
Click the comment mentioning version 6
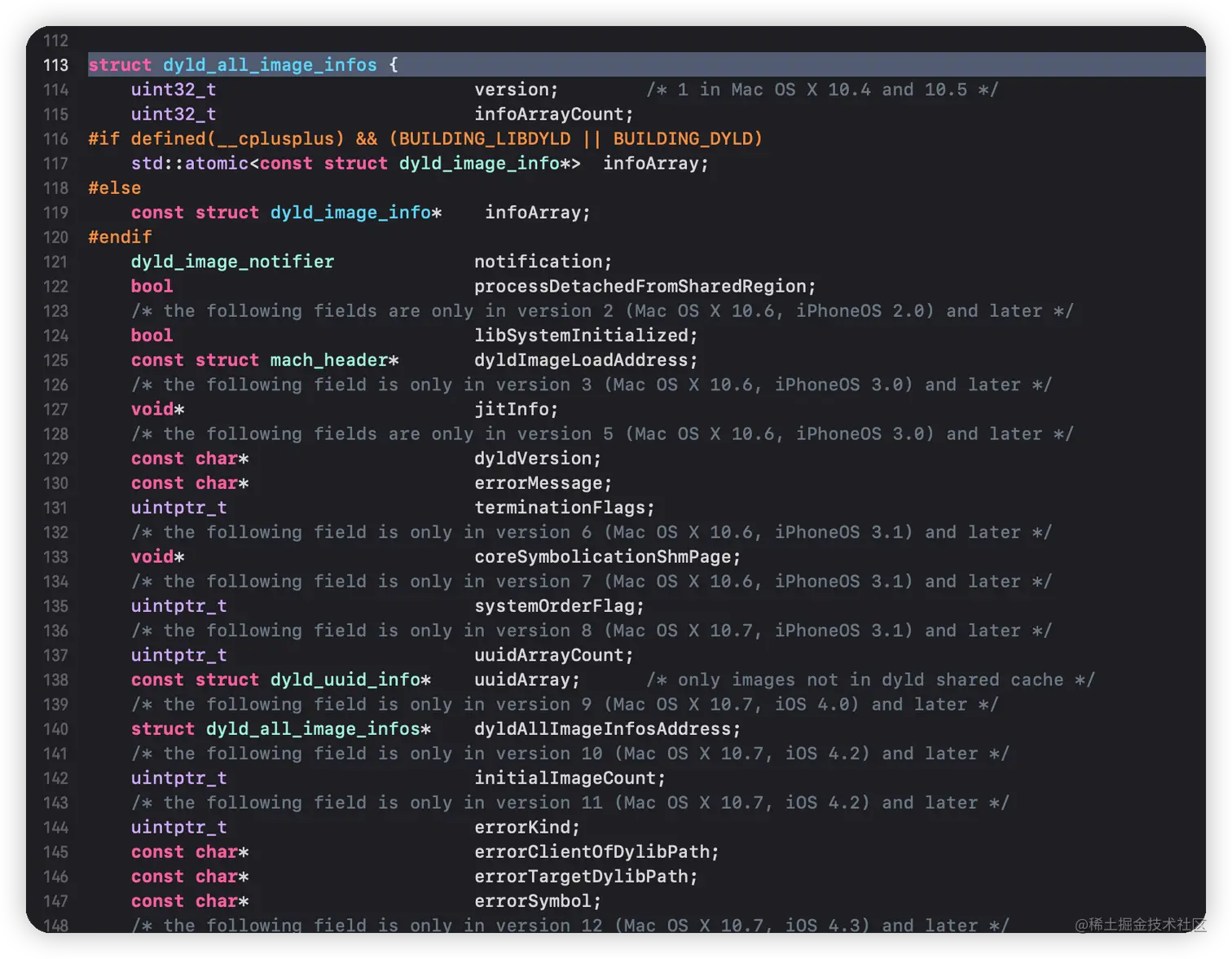[x=592, y=532]
